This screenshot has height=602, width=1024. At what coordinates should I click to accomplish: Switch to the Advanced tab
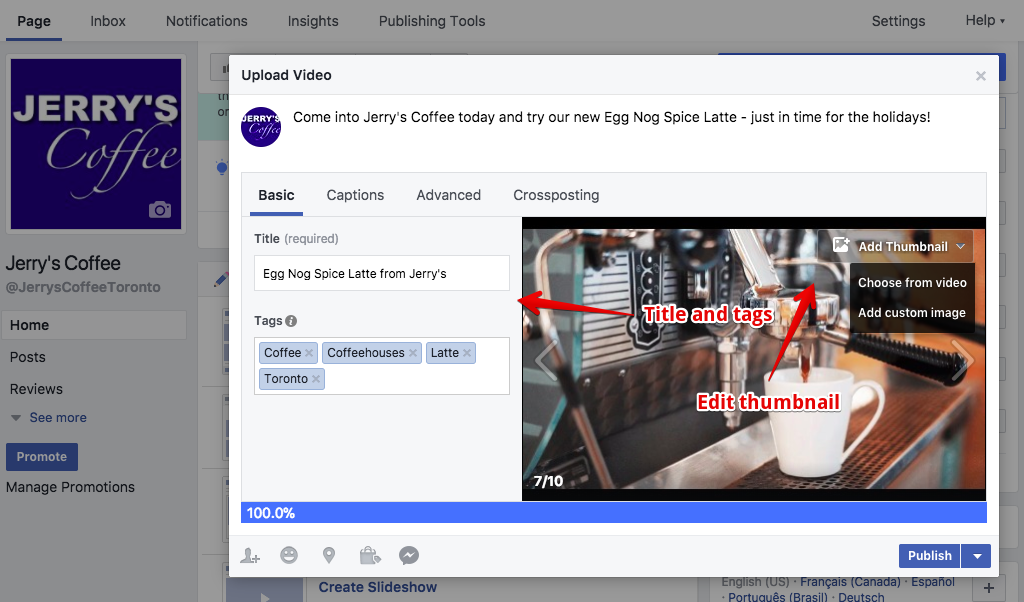[449, 195]
